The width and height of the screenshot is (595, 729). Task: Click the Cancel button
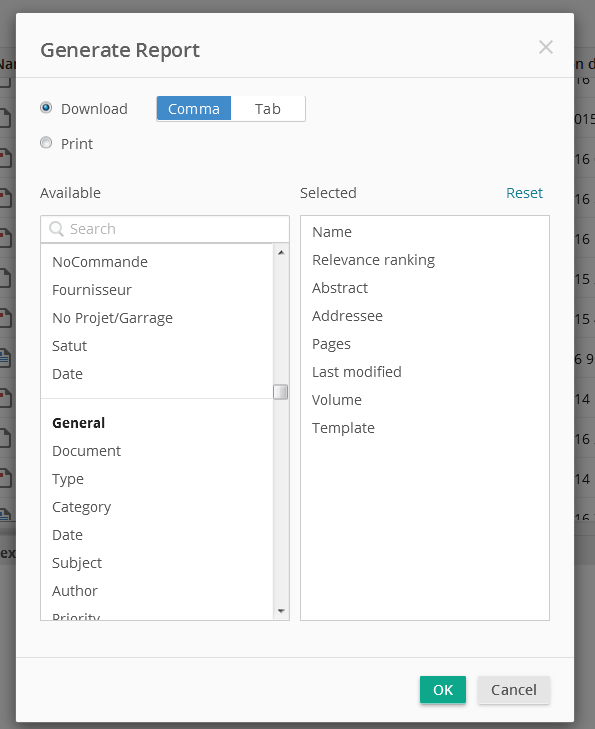514,690
